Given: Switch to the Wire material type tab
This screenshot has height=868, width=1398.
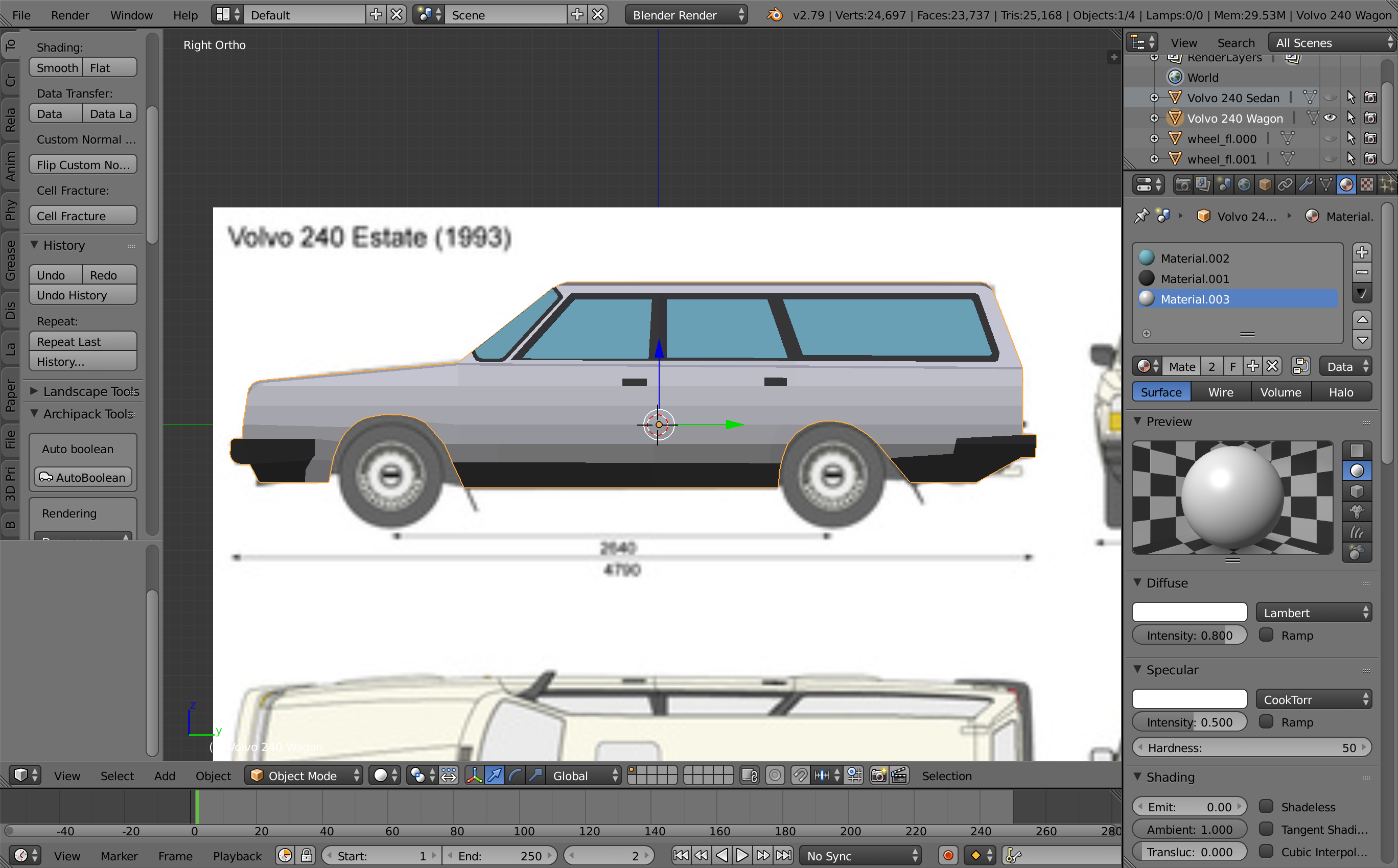Looking at the screenshot, I should [1221, 392].
